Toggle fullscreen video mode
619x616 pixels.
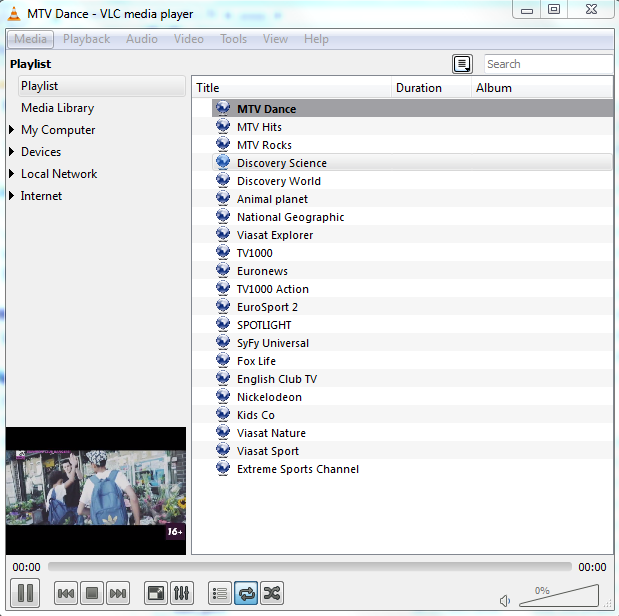pos(156,593)
